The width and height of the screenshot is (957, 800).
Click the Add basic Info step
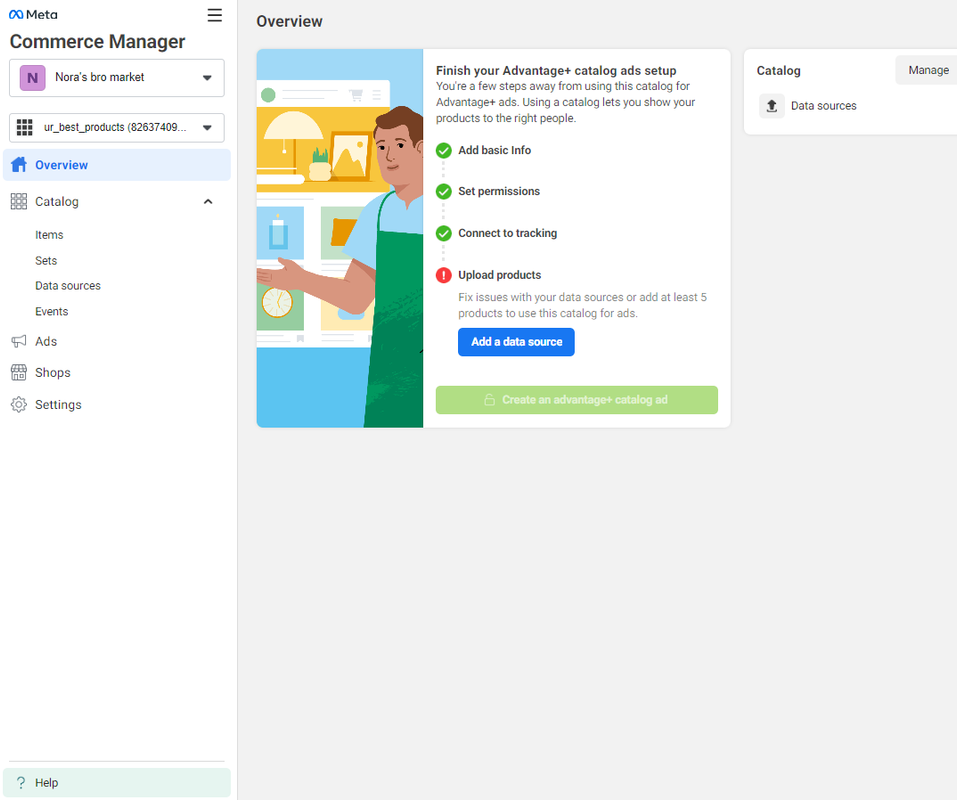click(494, 150)
